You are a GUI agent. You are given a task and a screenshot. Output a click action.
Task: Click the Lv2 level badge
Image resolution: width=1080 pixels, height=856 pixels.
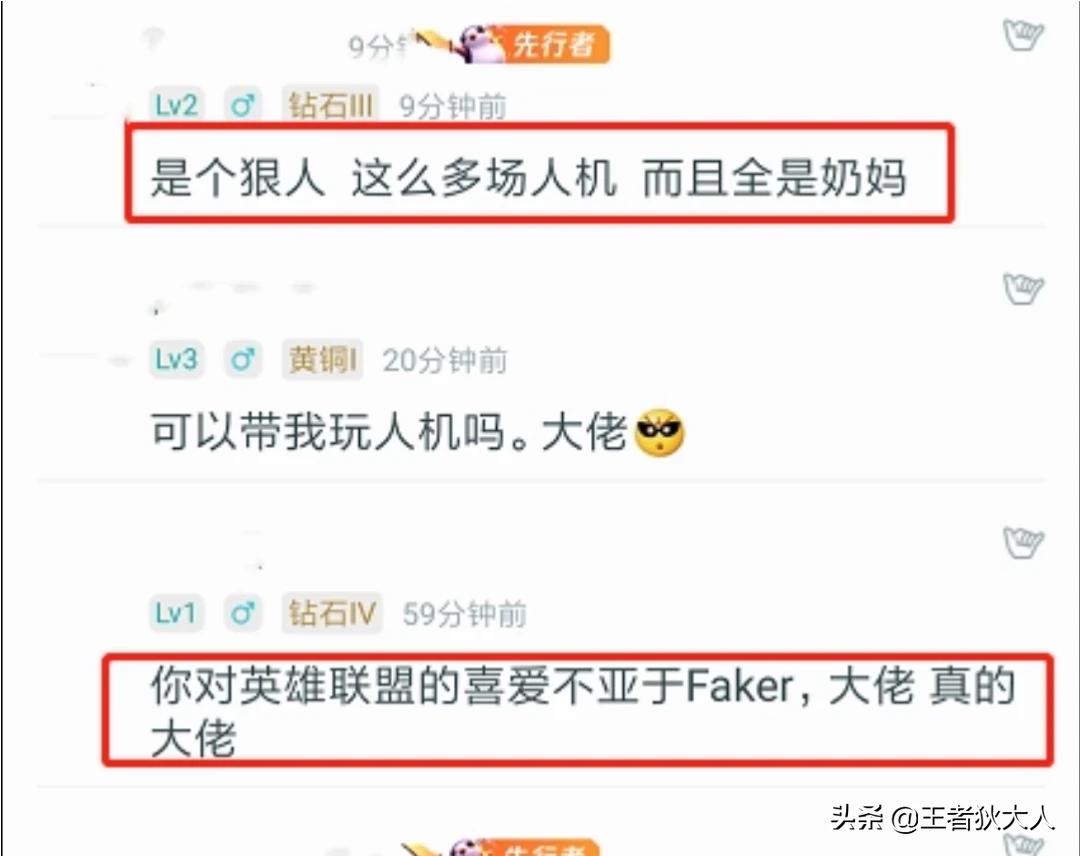tap(176, 106)
